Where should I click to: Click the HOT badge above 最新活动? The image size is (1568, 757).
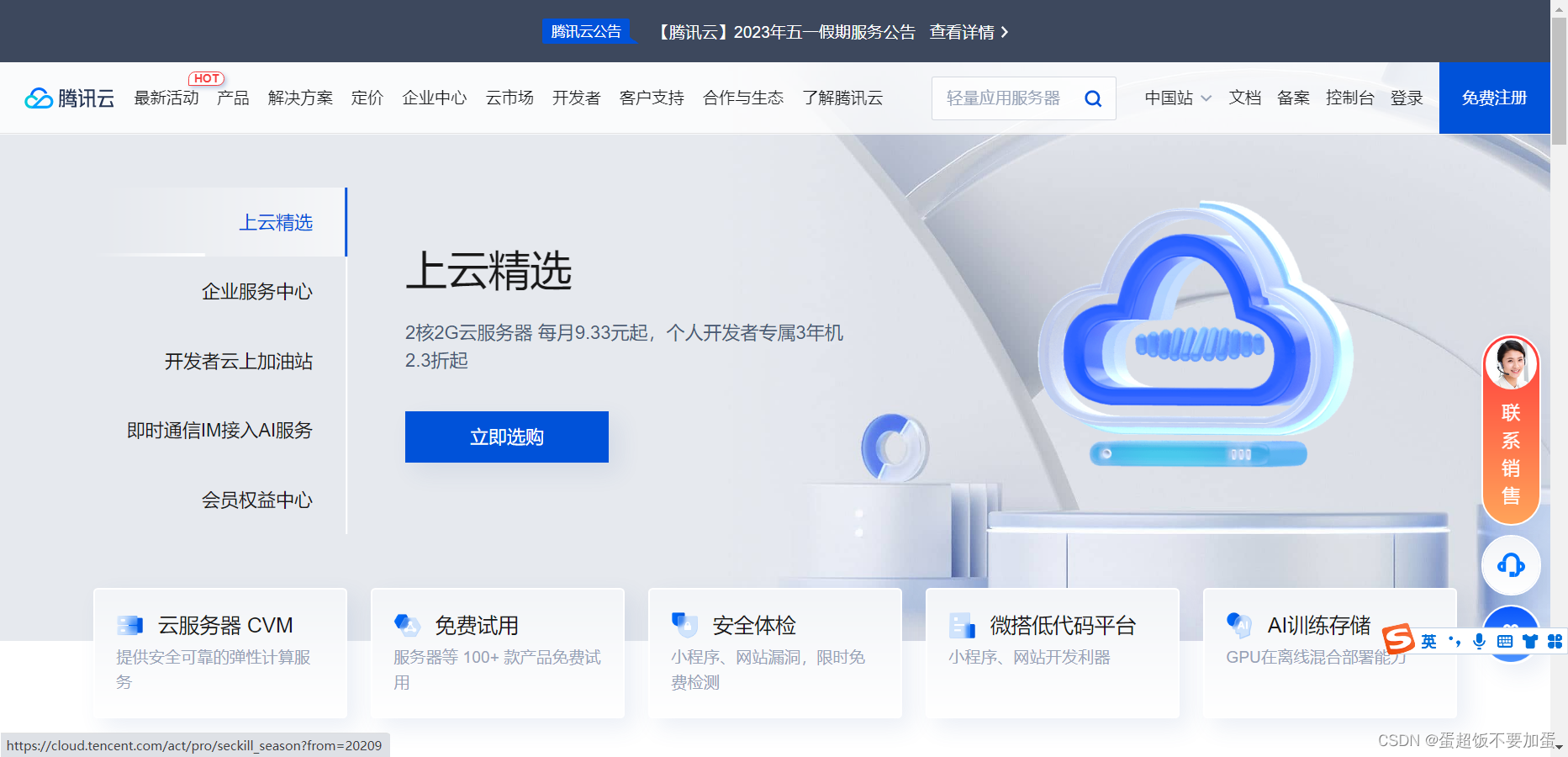pos(206,78)
